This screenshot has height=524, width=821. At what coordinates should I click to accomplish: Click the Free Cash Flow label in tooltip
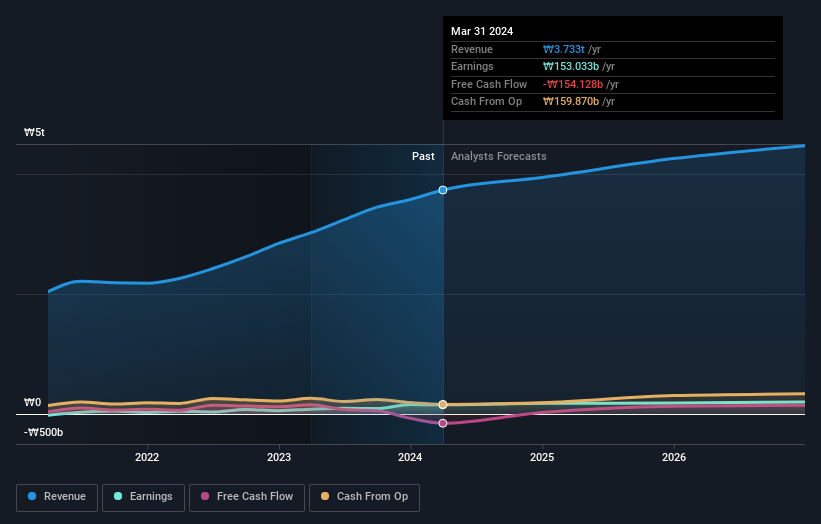click(489, 84)
